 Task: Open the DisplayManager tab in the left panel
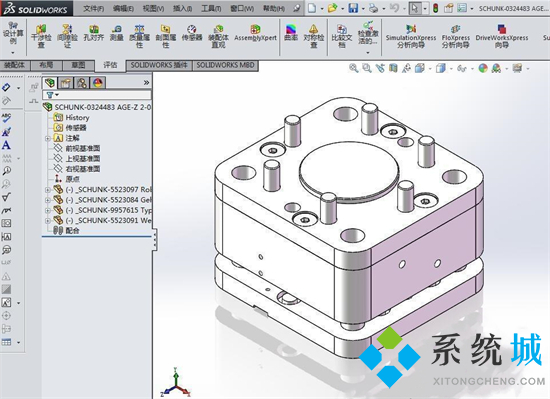[98, 83]
